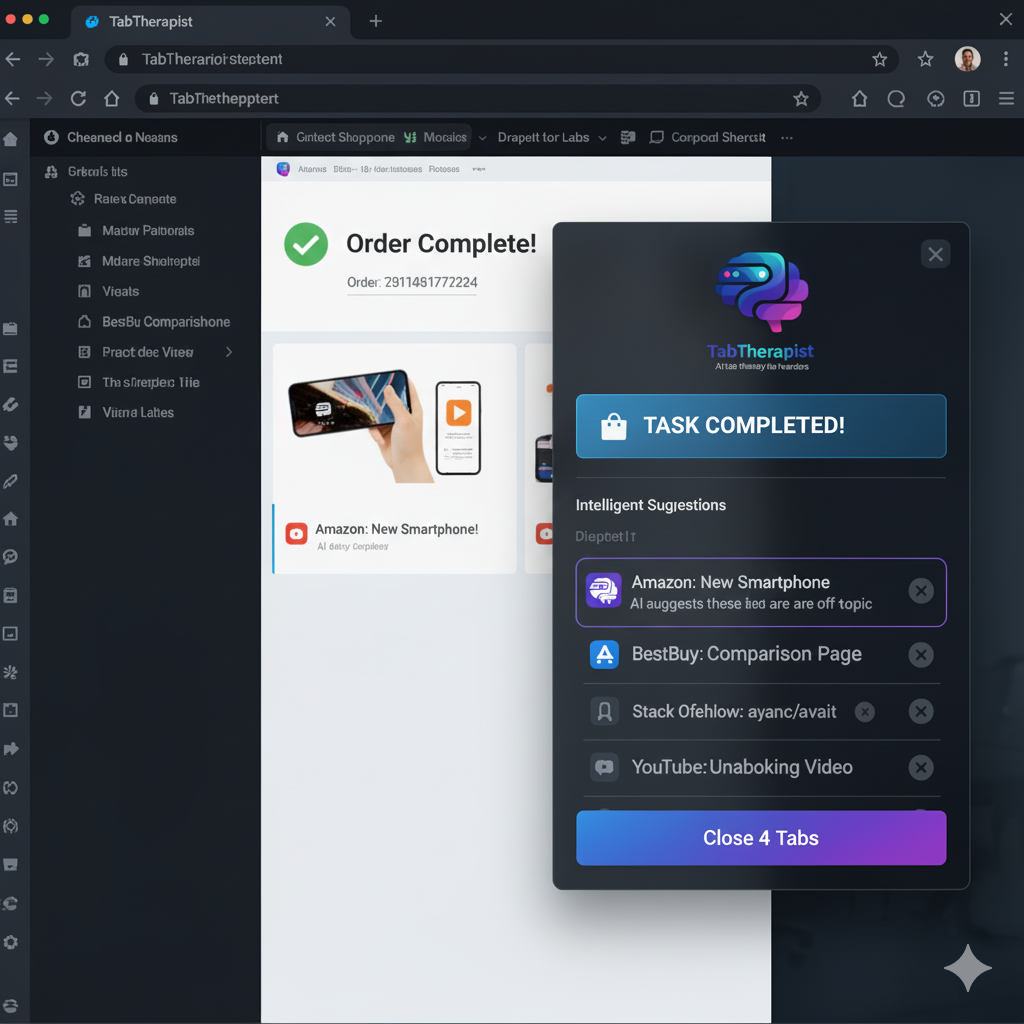Click the pencil edit icon in left strip
Screen dimensions: 1024x1024
[x=10, y=481]
